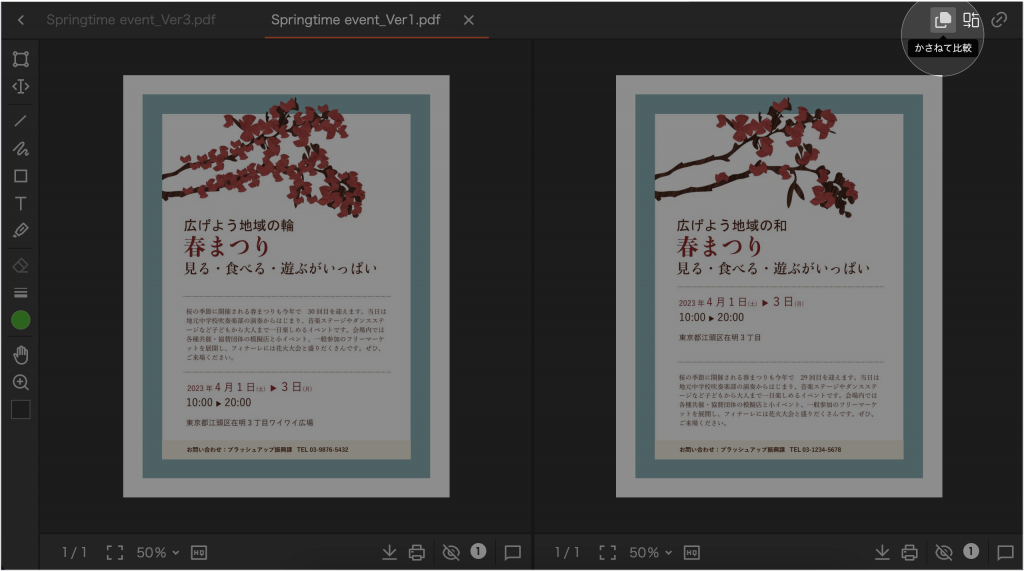Select the straight line tool

pyautogui.click(x=21, y=121)
